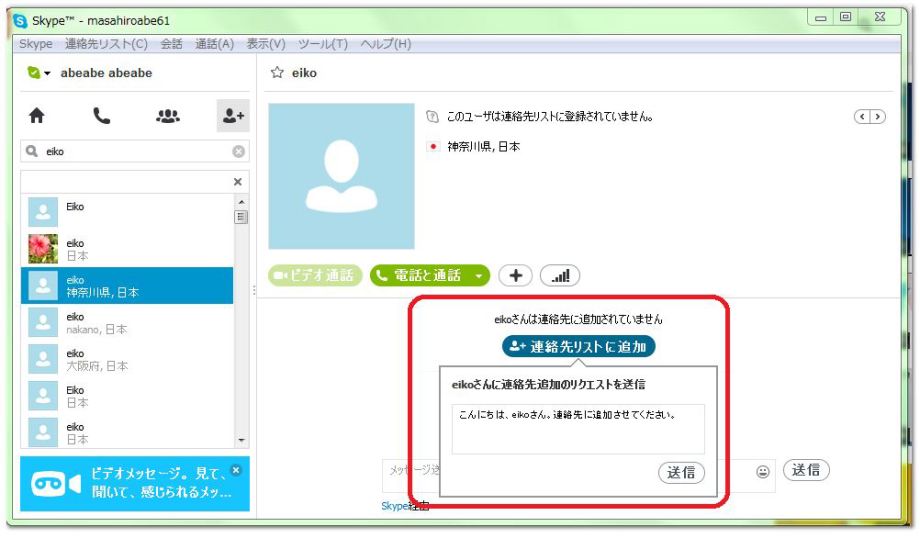This screenshot has height=538, width=920.
Task: Open the status dropdown beside abeabe abeabe
Action: [x=47, y=73]
